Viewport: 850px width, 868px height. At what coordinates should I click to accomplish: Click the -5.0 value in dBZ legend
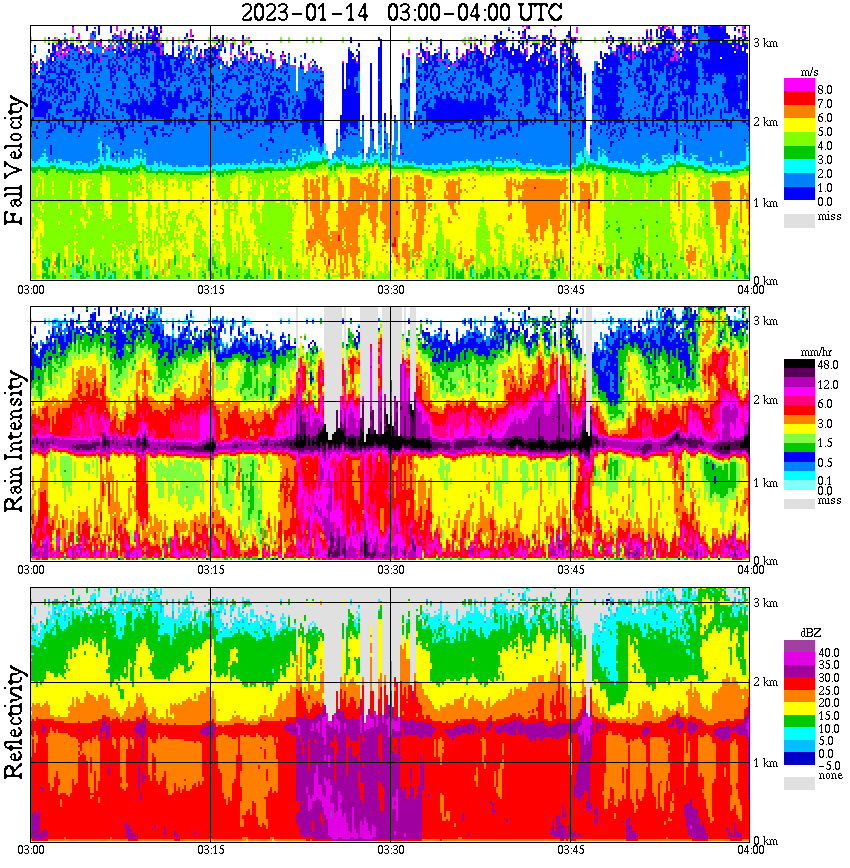(x=829, y=766)
